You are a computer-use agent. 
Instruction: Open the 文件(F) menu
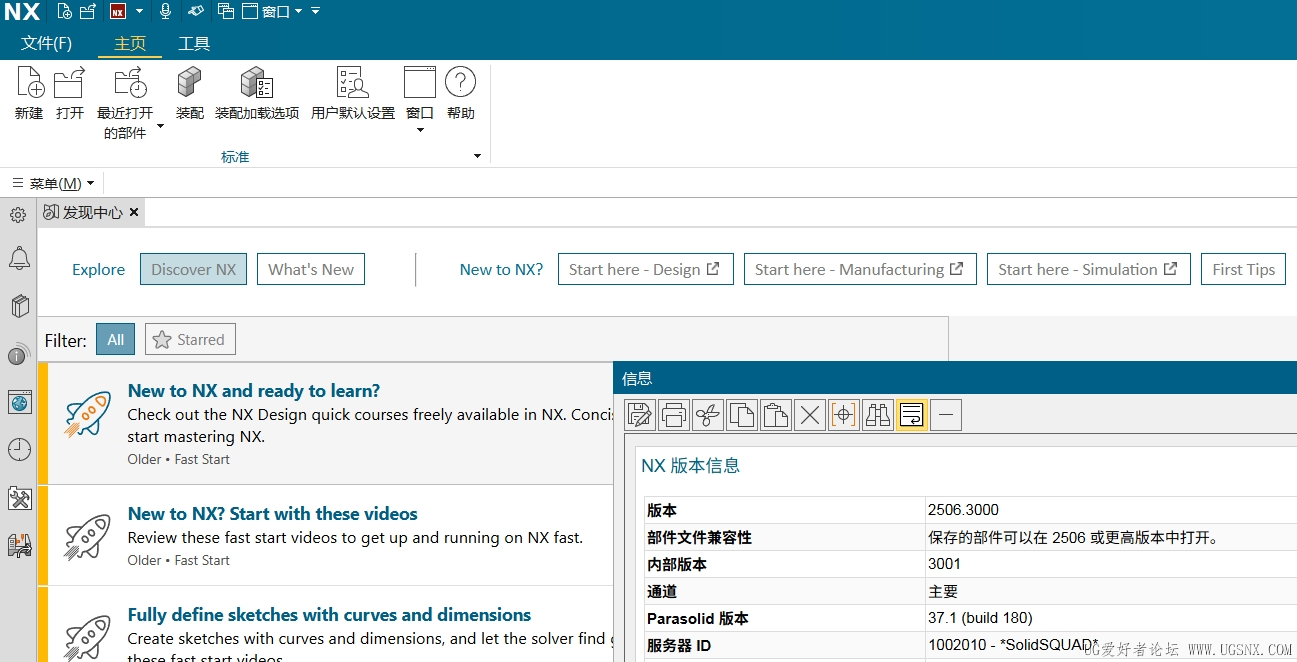pos(47,44)
